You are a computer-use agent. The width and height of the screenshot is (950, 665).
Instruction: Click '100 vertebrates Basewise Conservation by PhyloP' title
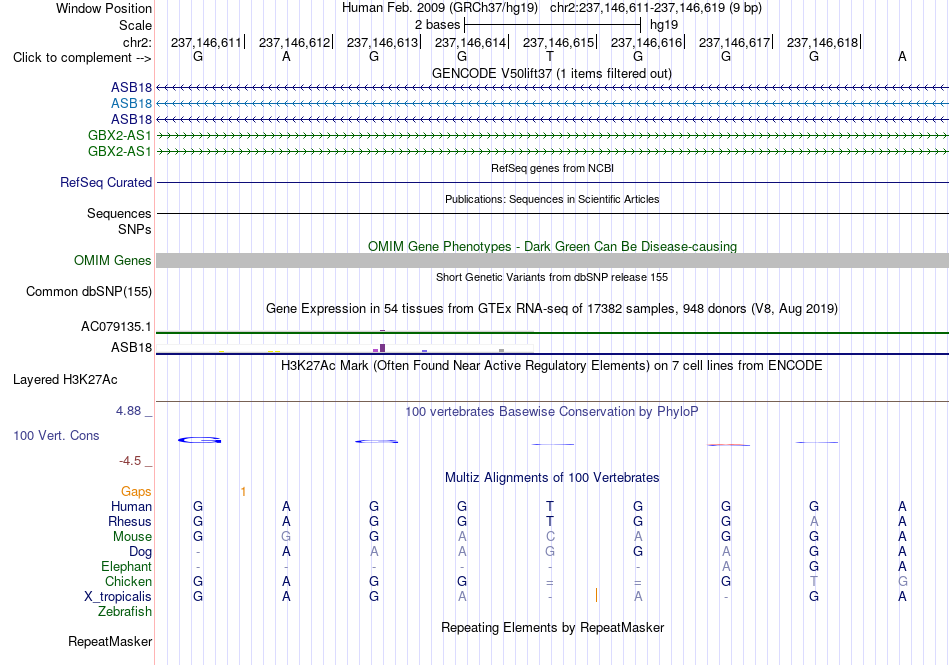tap(552, 412)
